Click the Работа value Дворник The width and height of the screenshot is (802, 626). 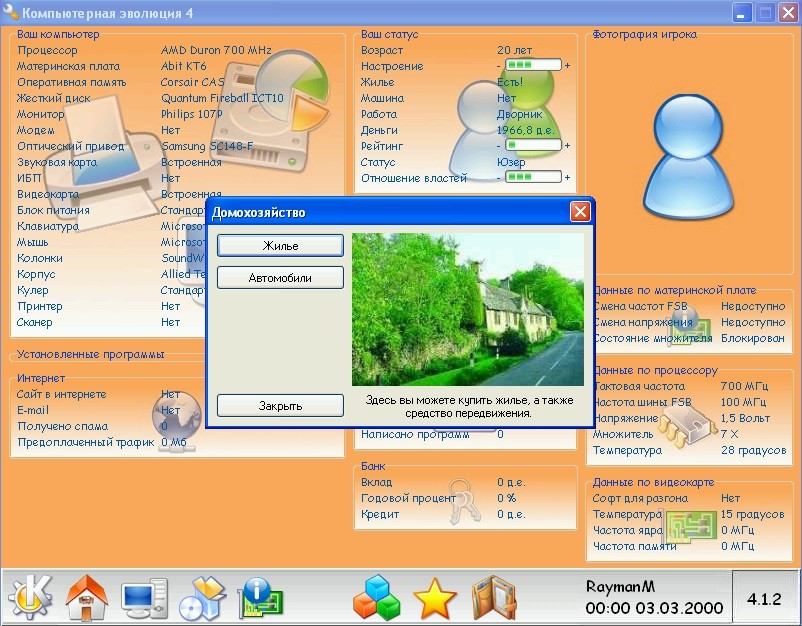click(x=519, y=114)
